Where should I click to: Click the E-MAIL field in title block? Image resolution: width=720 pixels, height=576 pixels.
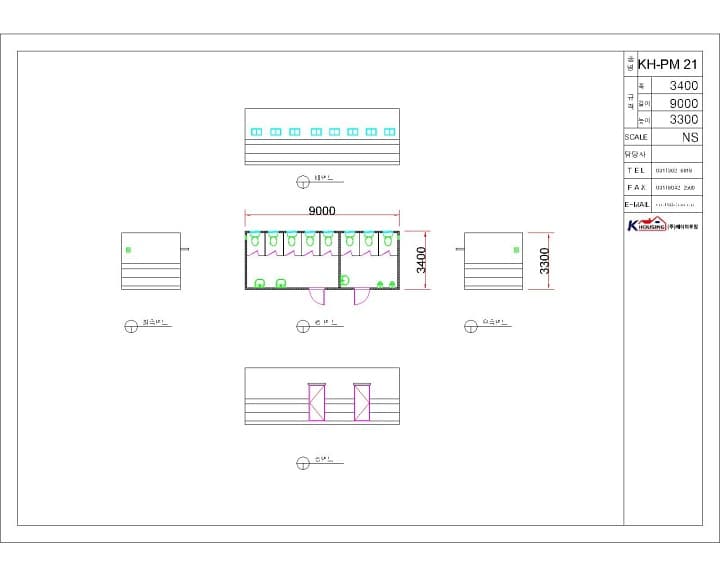click(x=677, y=204)
